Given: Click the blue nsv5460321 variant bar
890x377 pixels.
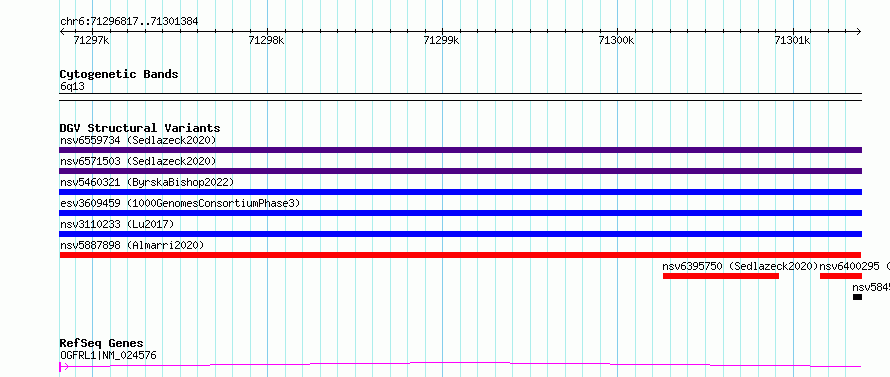Looking at the screenshot, I should (460, 192).
